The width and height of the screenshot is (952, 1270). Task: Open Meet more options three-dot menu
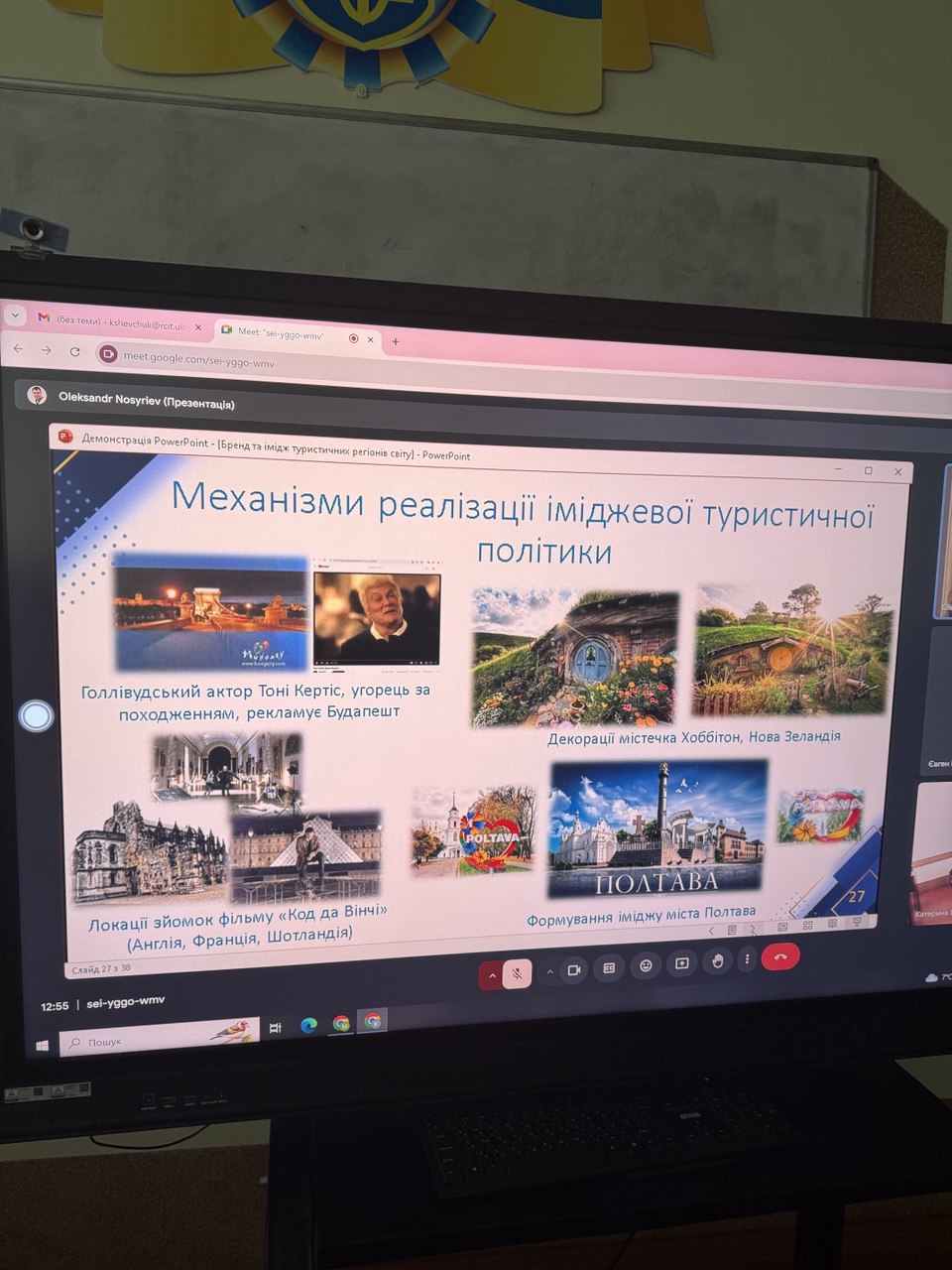tap(747, 958)
